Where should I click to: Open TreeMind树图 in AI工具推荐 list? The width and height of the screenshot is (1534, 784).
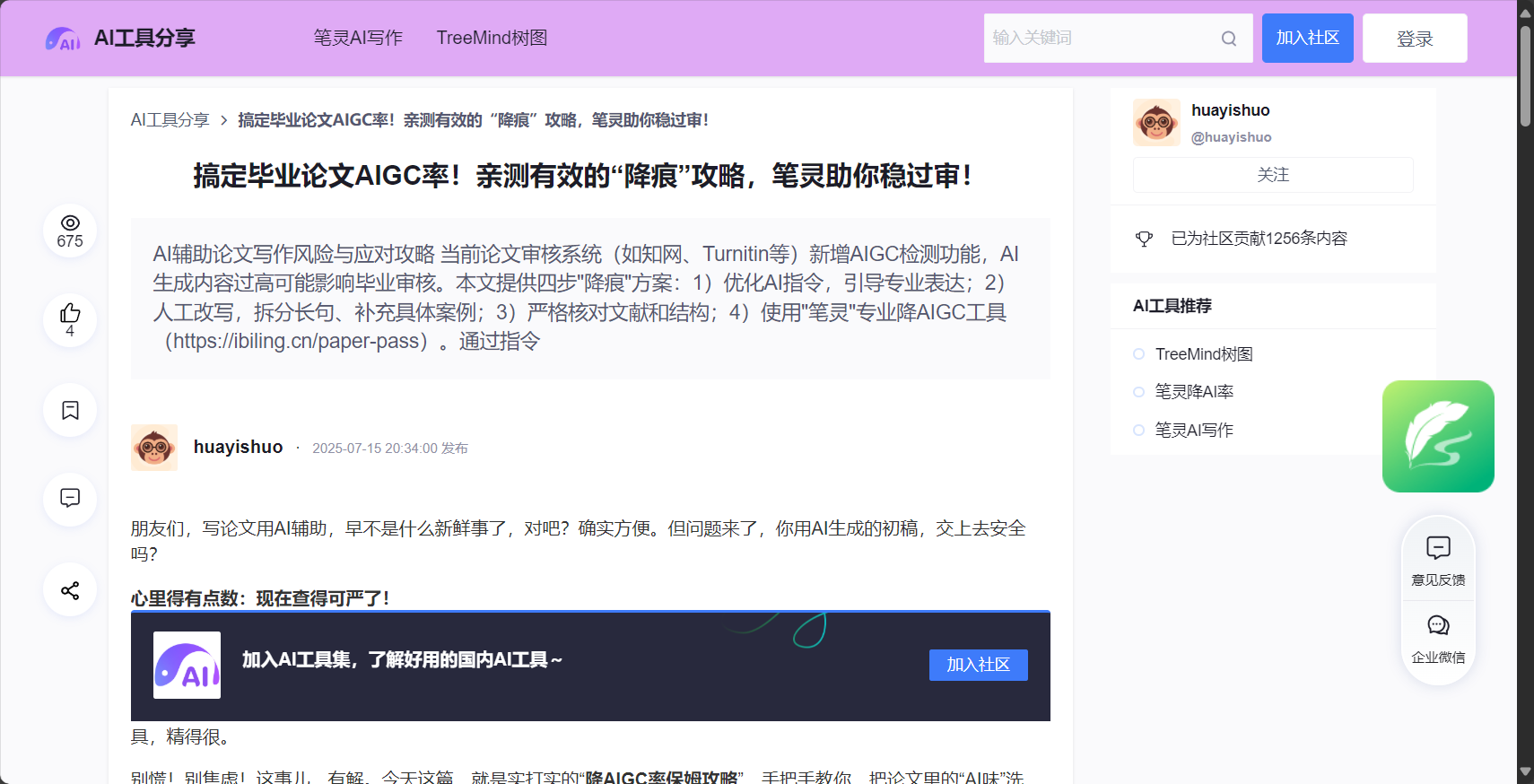[x=1203, y=354]
